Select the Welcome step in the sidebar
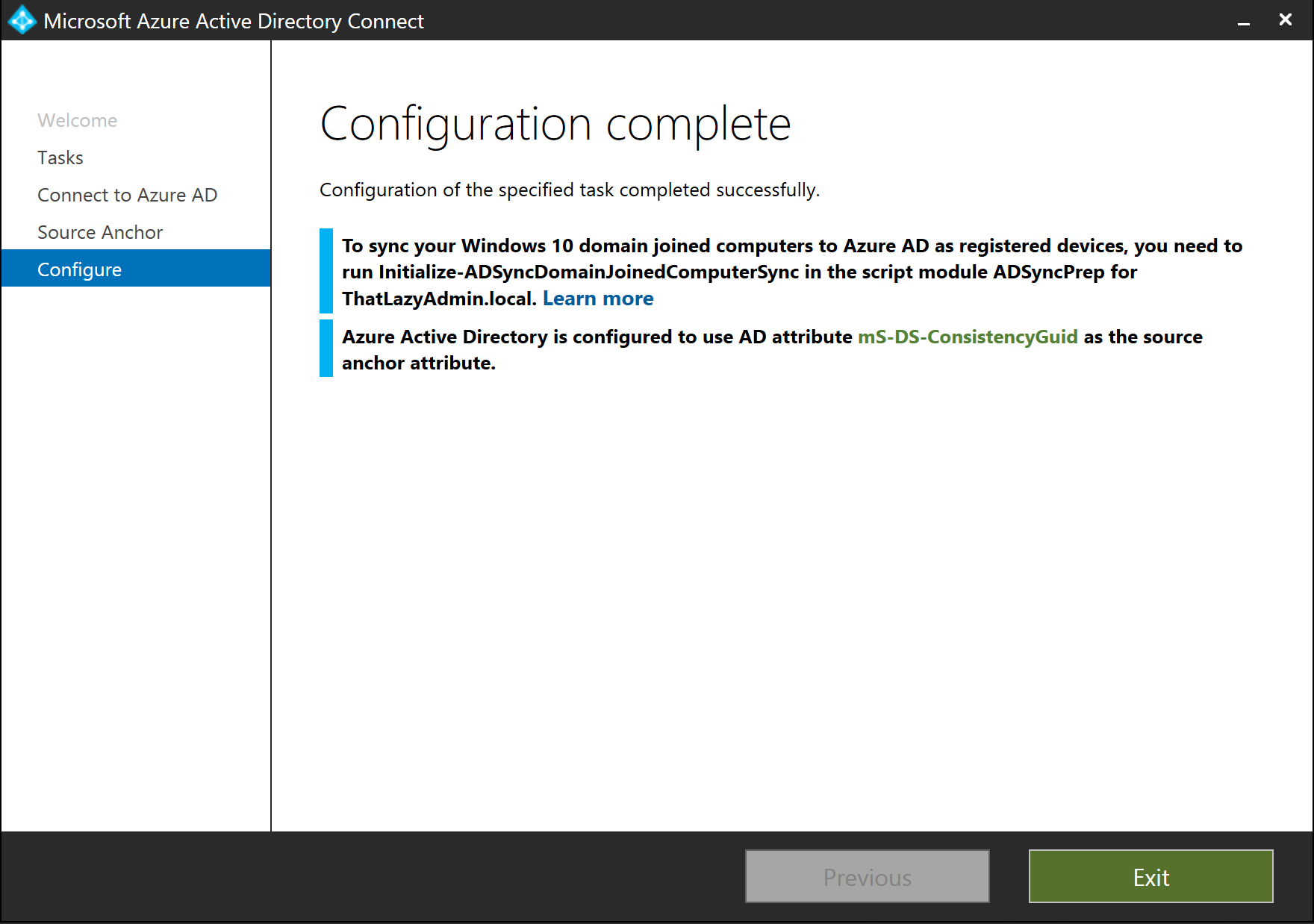 click(x=77, y=120)
